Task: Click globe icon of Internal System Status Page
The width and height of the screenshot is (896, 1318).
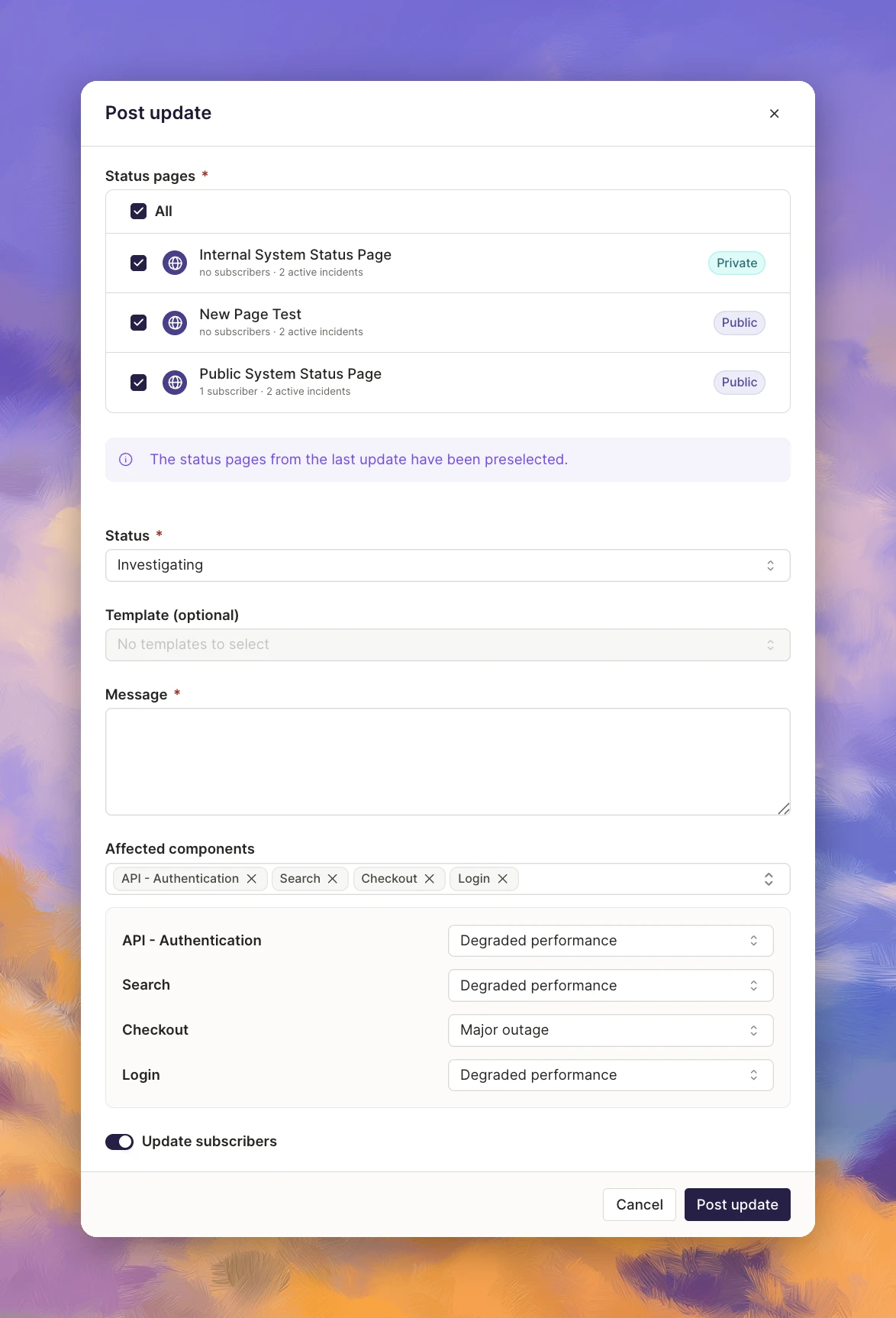Action: click(175, 263)
